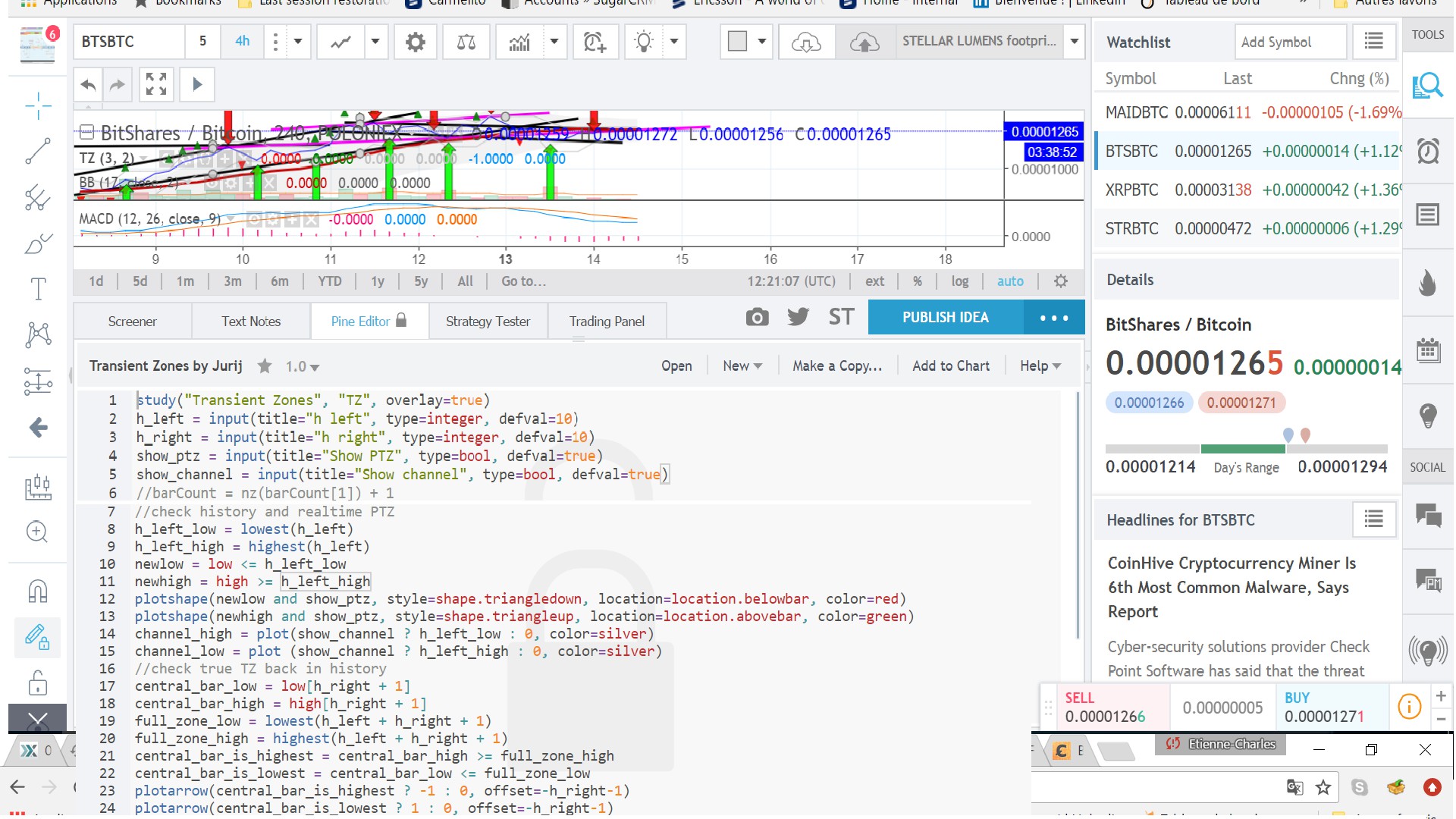The width and height of the screenshot is (1456, 819).
Task: Toggle log scale on chart
Action: click(959, 281)
